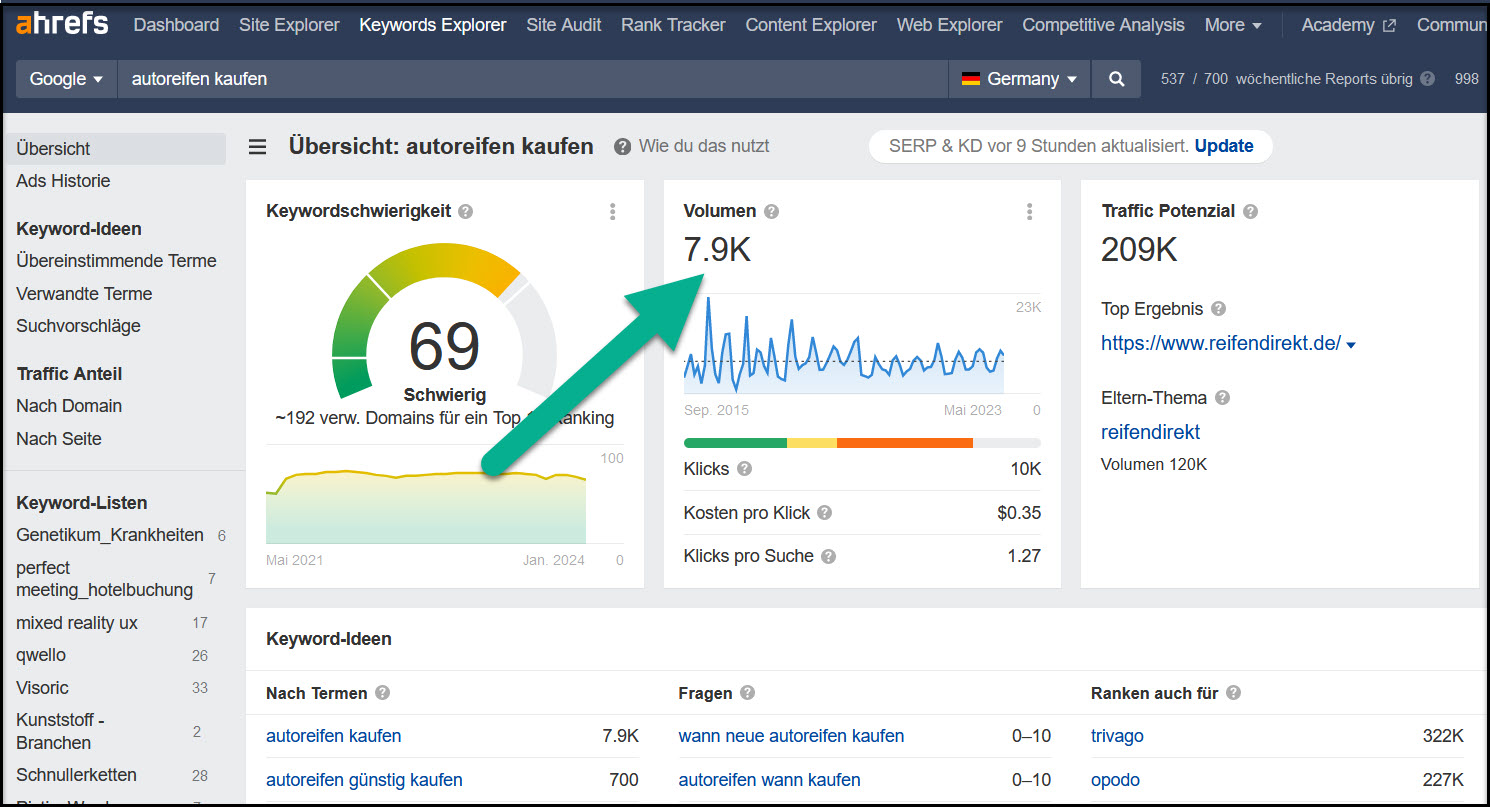
Task: Click help icon next to Fragen
Action: click(x=747, y=693)
